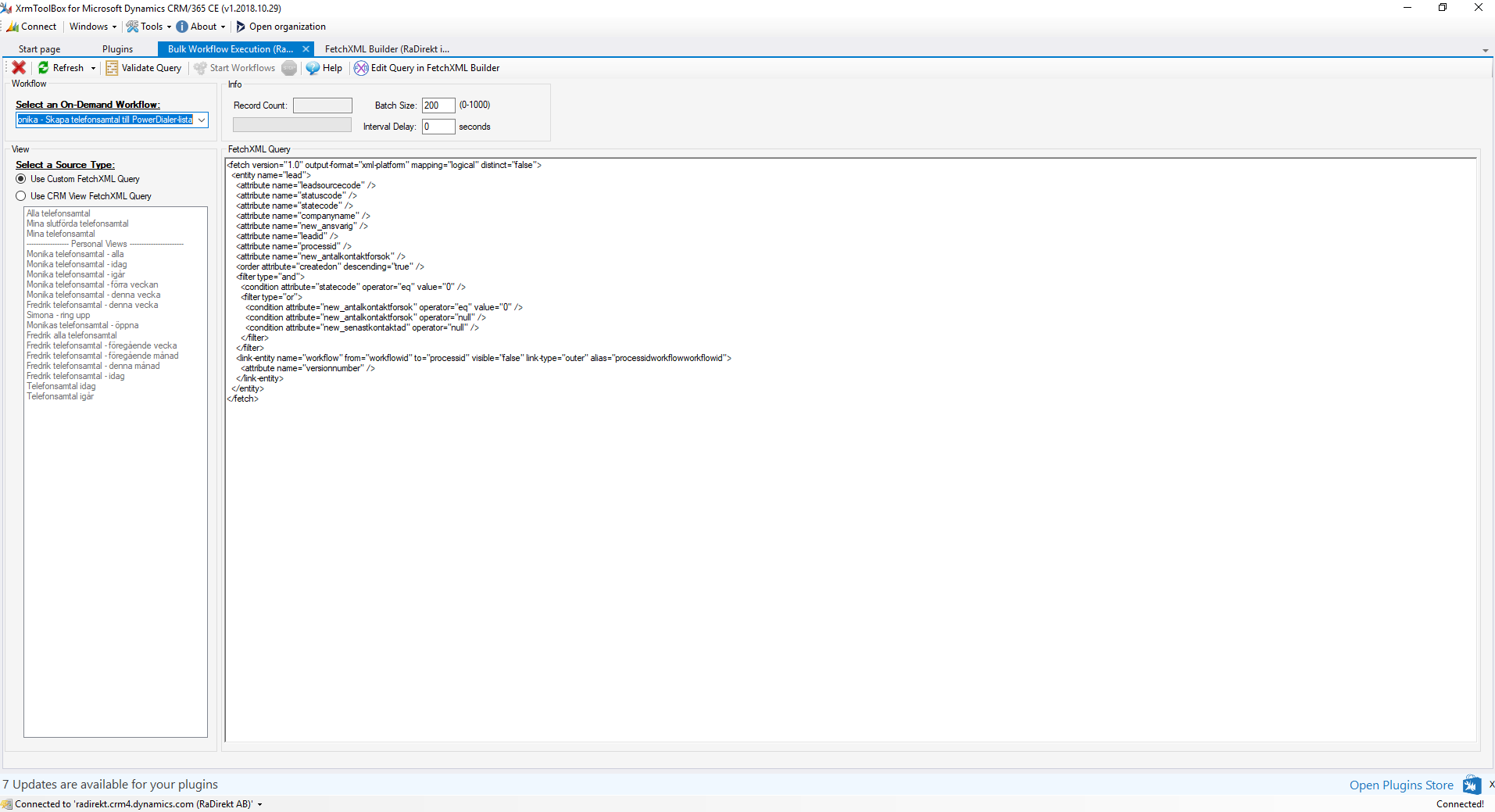Click the red Cancel icon on the toolbar
1495x812 pixels.
point(19,68)
